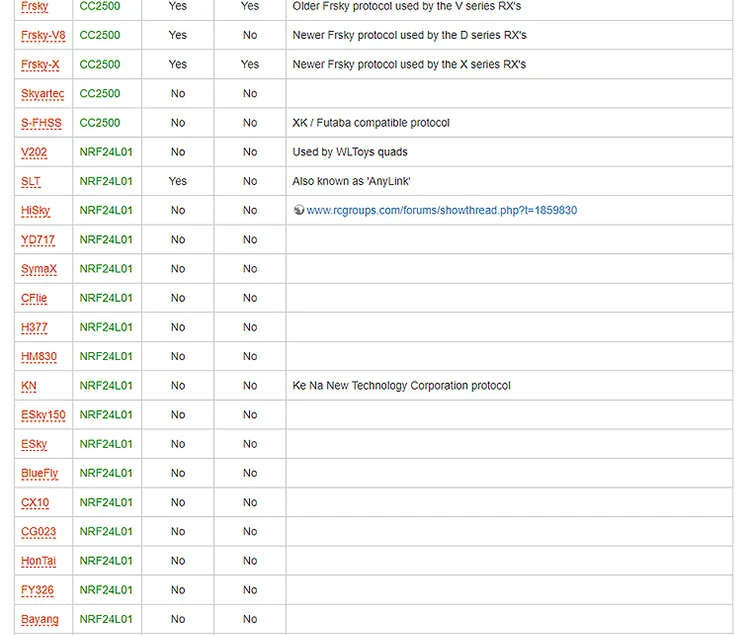Click the globe icon beside the rcgroups link

point(299,210)
